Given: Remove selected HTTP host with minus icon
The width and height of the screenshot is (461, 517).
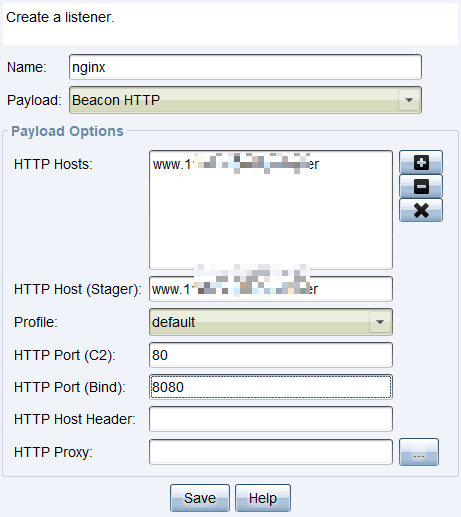Looking at the screenshot, I should click(x=421, y=186).
